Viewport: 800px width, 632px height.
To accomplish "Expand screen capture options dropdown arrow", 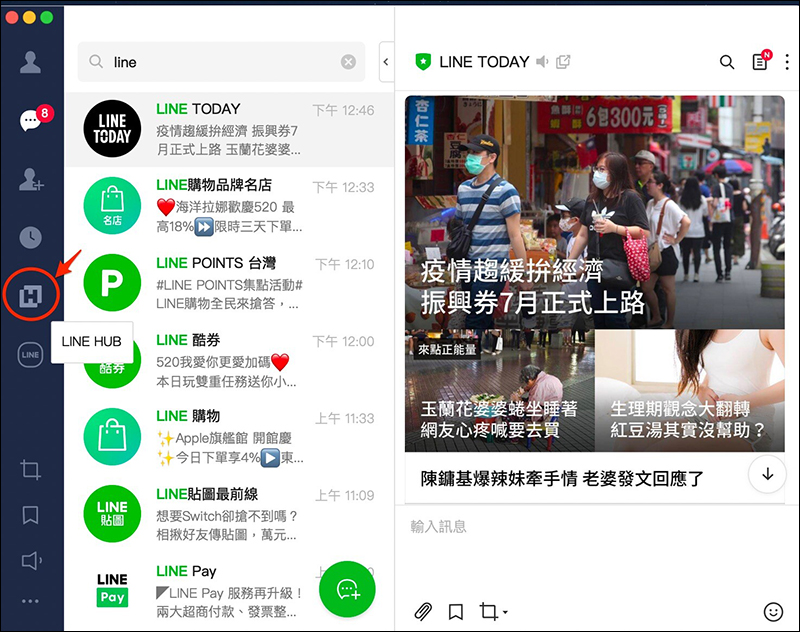I will pos(505,612).
